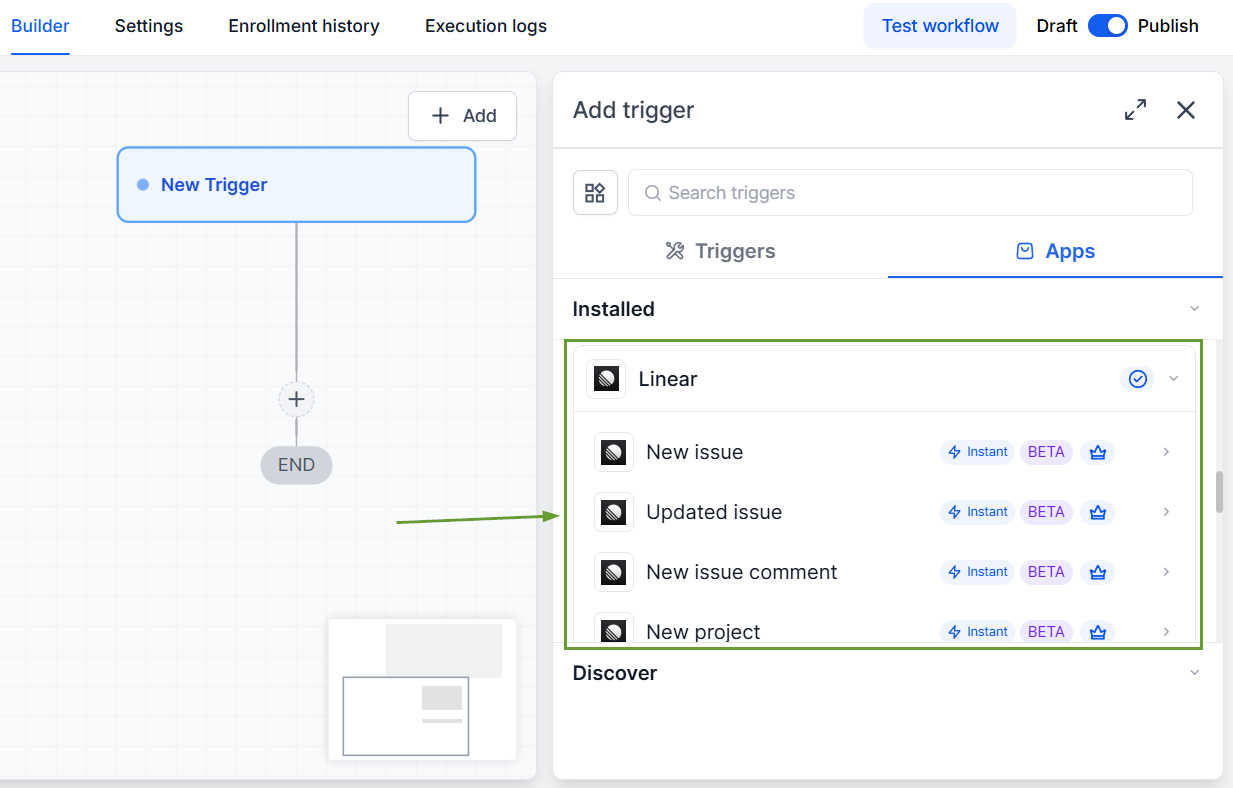Switch to the Builder tab
The image size is (1233, 788).
click(x=40, y=26)
